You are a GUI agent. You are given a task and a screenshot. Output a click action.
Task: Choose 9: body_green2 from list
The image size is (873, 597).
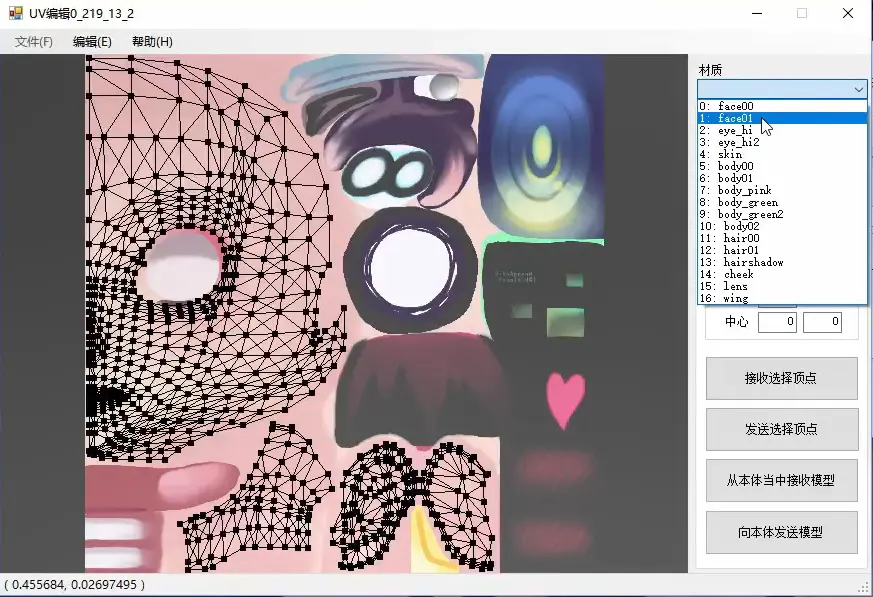tap(782, 214)
